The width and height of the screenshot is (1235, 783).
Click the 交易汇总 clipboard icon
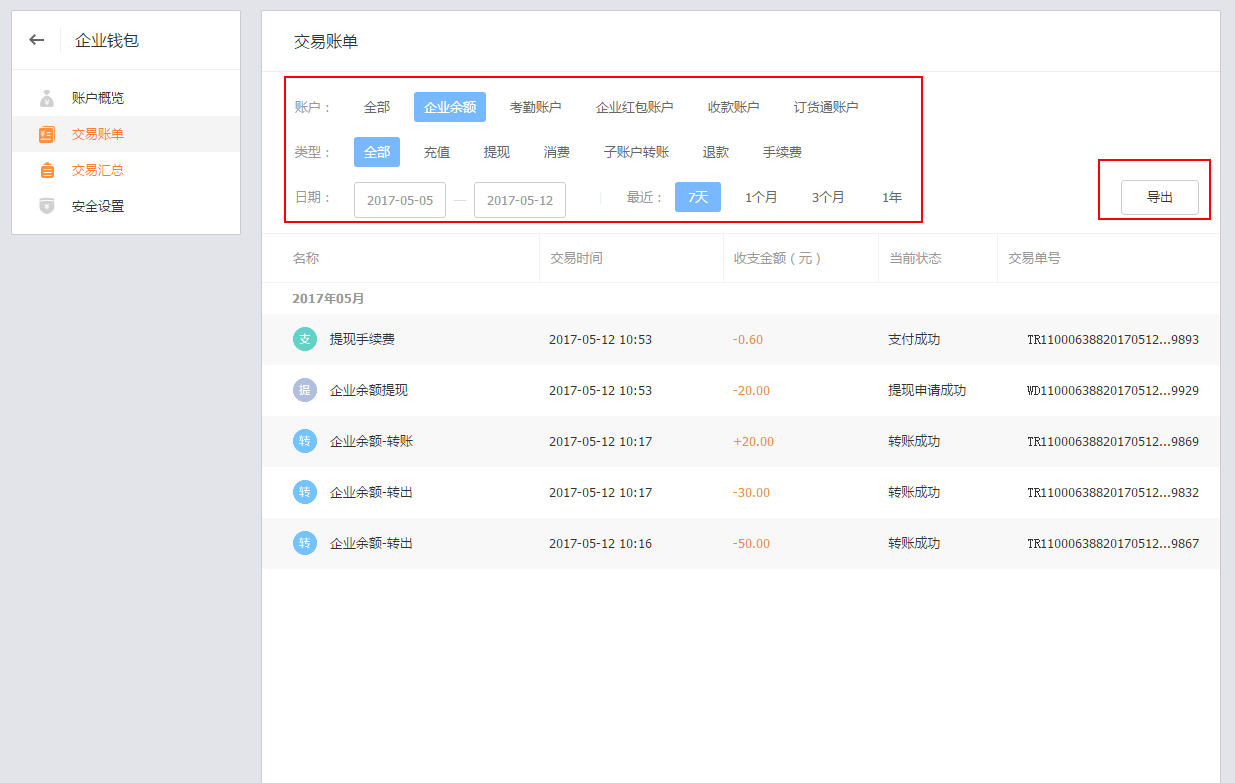pos(47,170)
